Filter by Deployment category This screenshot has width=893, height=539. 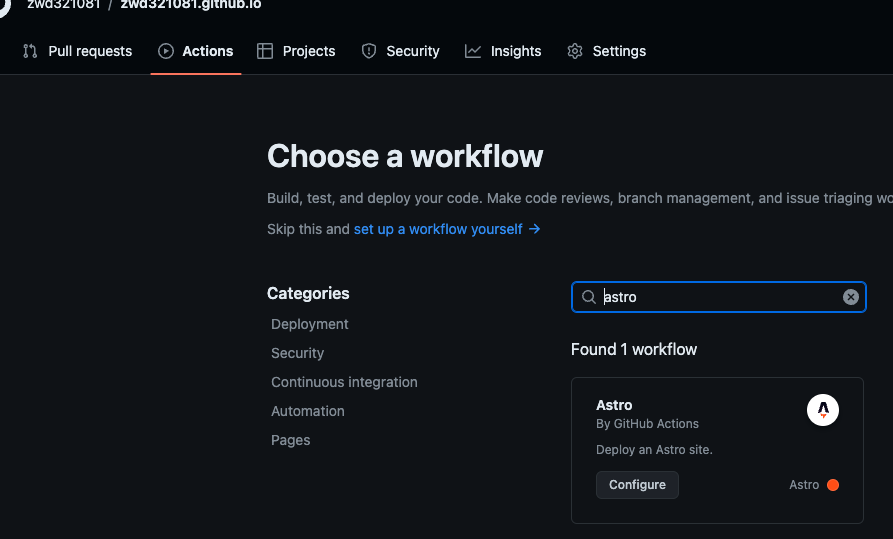coord(309,324)
